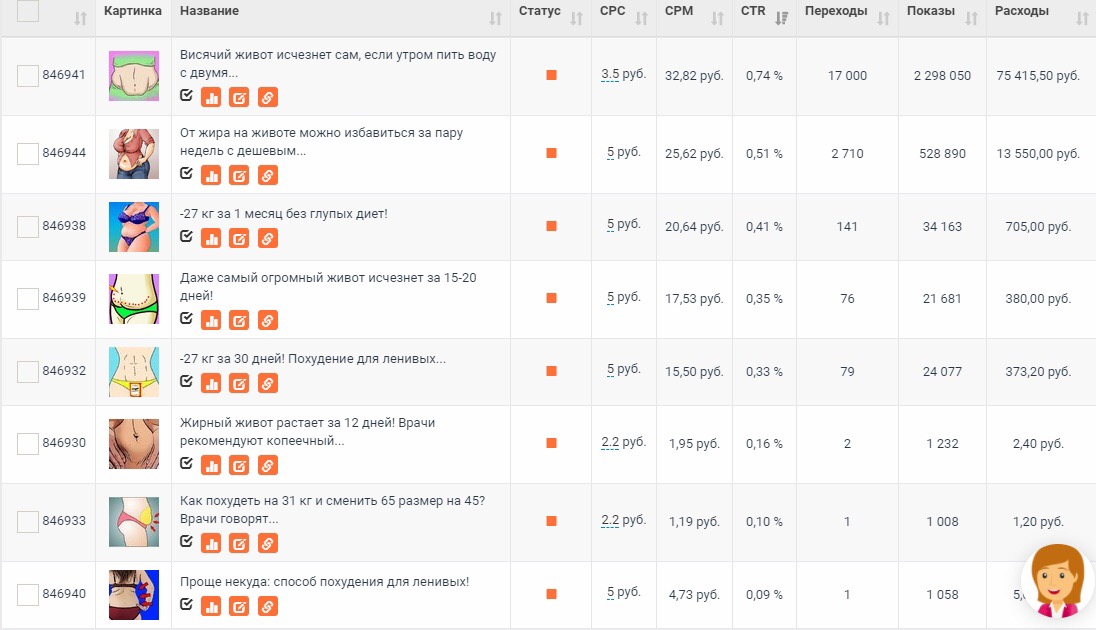Tick the checkbox for row 846932
This screenshot has width=1096, height=630.
click(x=28, y=371)
